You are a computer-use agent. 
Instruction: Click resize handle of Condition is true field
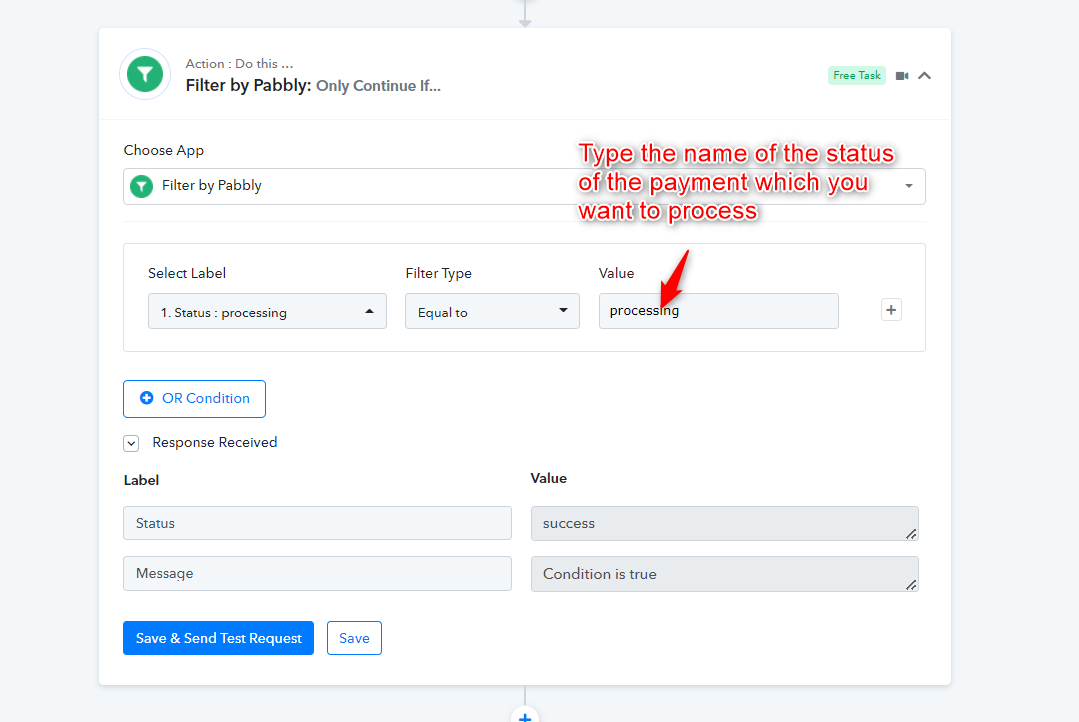tap(911, 585)
